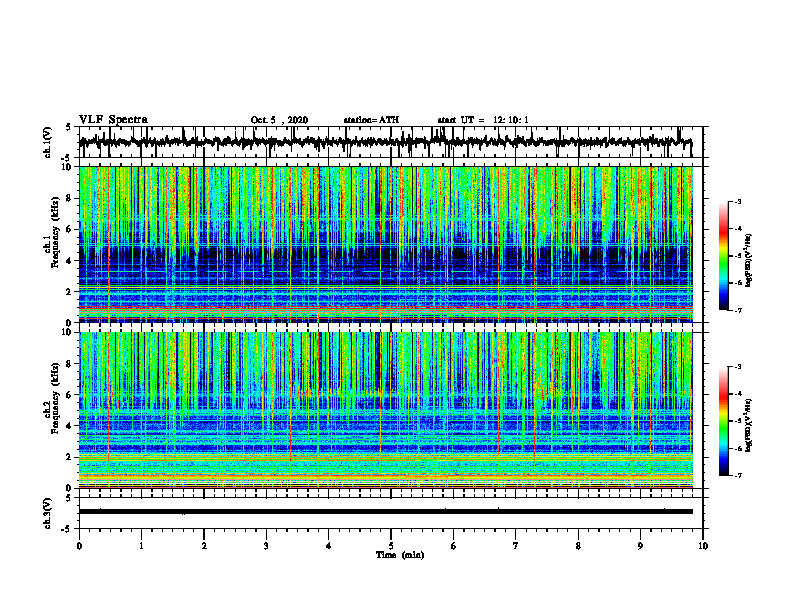Click the time axis tick label '0'

[x=79, y=546]
